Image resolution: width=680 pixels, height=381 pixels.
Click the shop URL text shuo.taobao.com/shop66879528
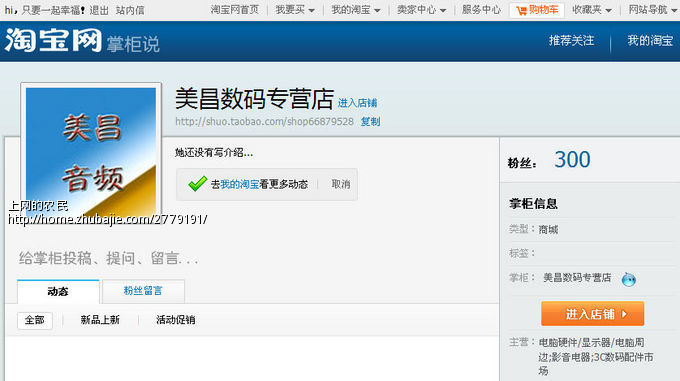265,122
